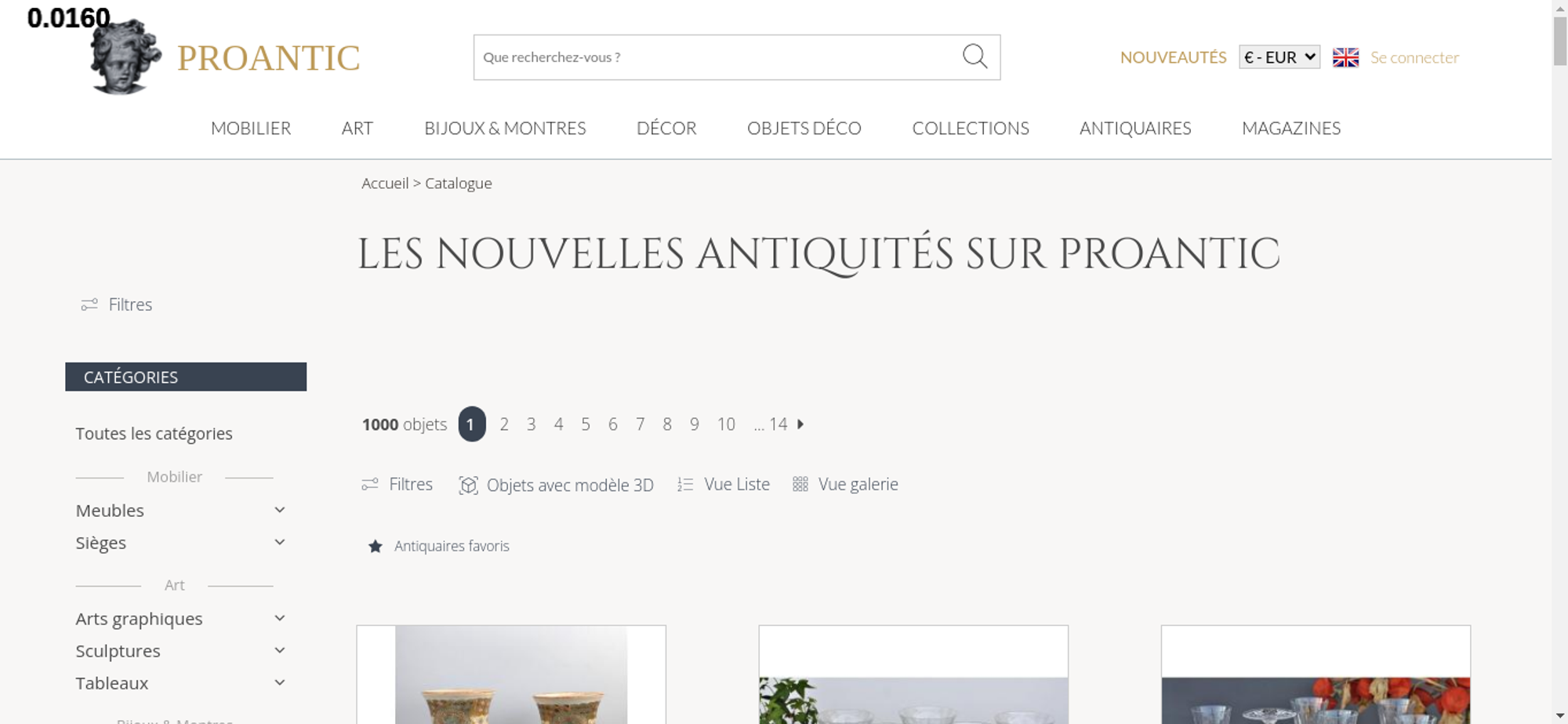Click the search input field
This screenshot has height=724, width=1568.
(x=717, y=57)
